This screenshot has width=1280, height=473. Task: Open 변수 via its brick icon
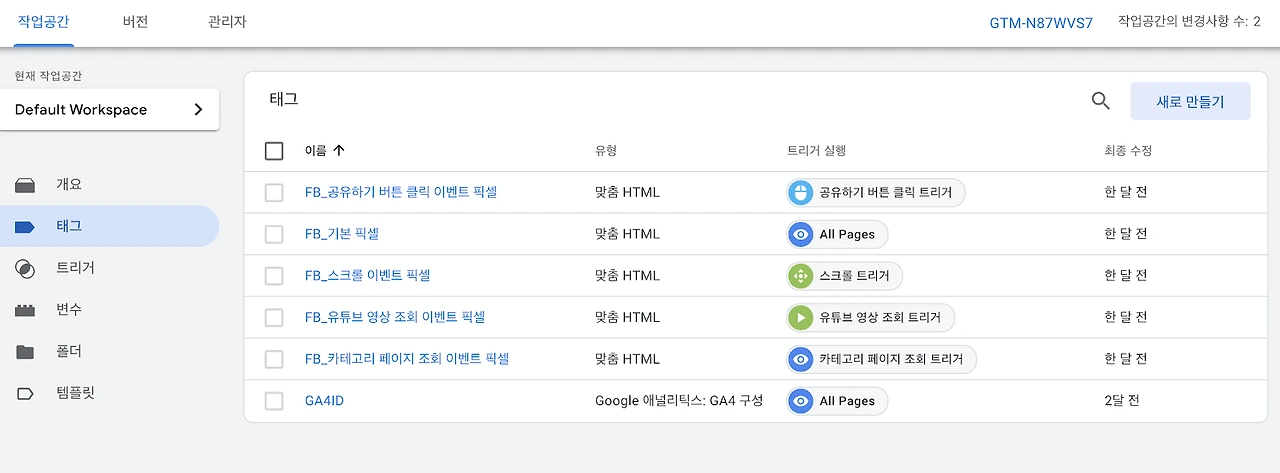(x=25, y=310)
